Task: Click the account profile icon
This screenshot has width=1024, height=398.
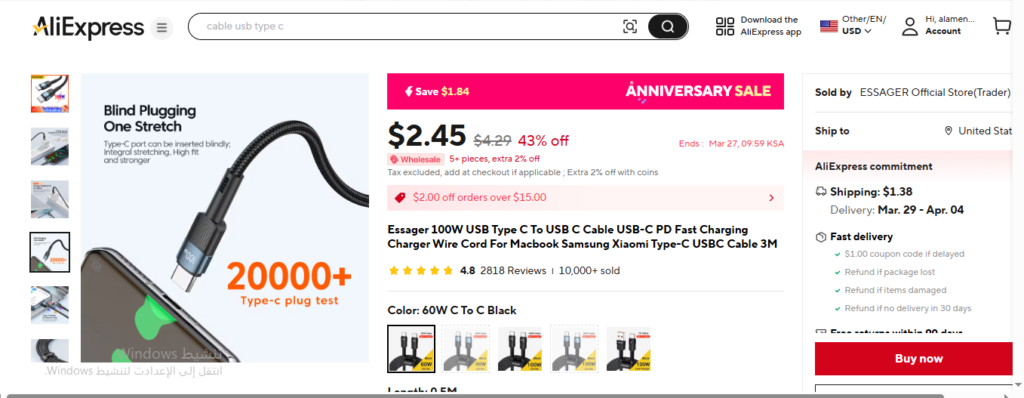Action: click(x=910, y=26)
